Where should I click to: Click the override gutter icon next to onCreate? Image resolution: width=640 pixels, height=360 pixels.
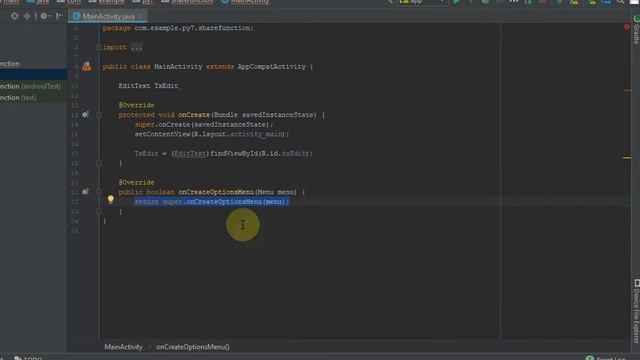click(85, 115)
